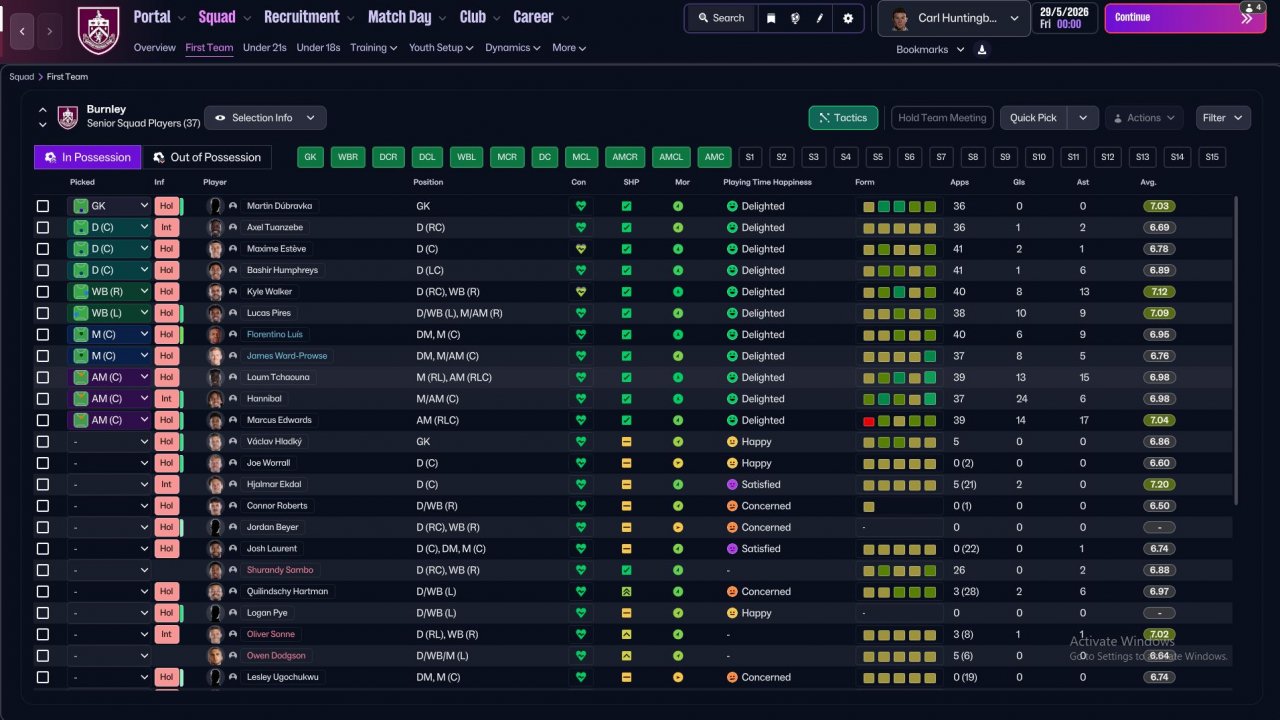Click Hold Team Meeting button

(942, 118)
